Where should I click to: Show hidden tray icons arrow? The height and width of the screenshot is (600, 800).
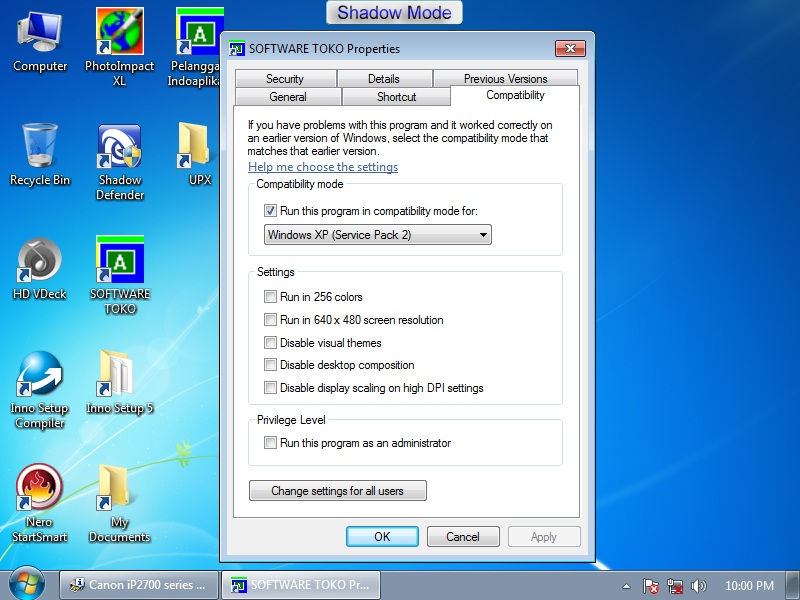point(627,586)
